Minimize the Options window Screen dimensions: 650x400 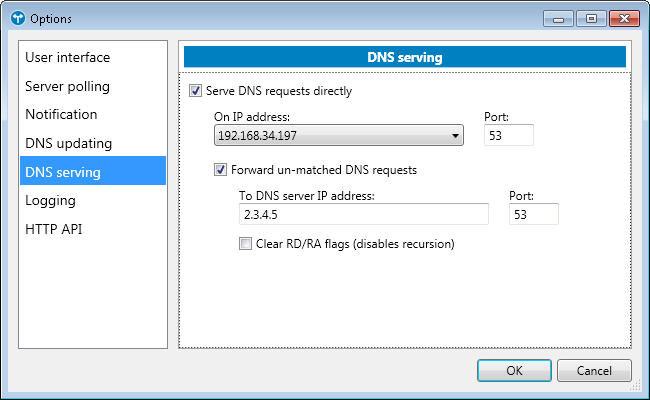tap(557, 18)
